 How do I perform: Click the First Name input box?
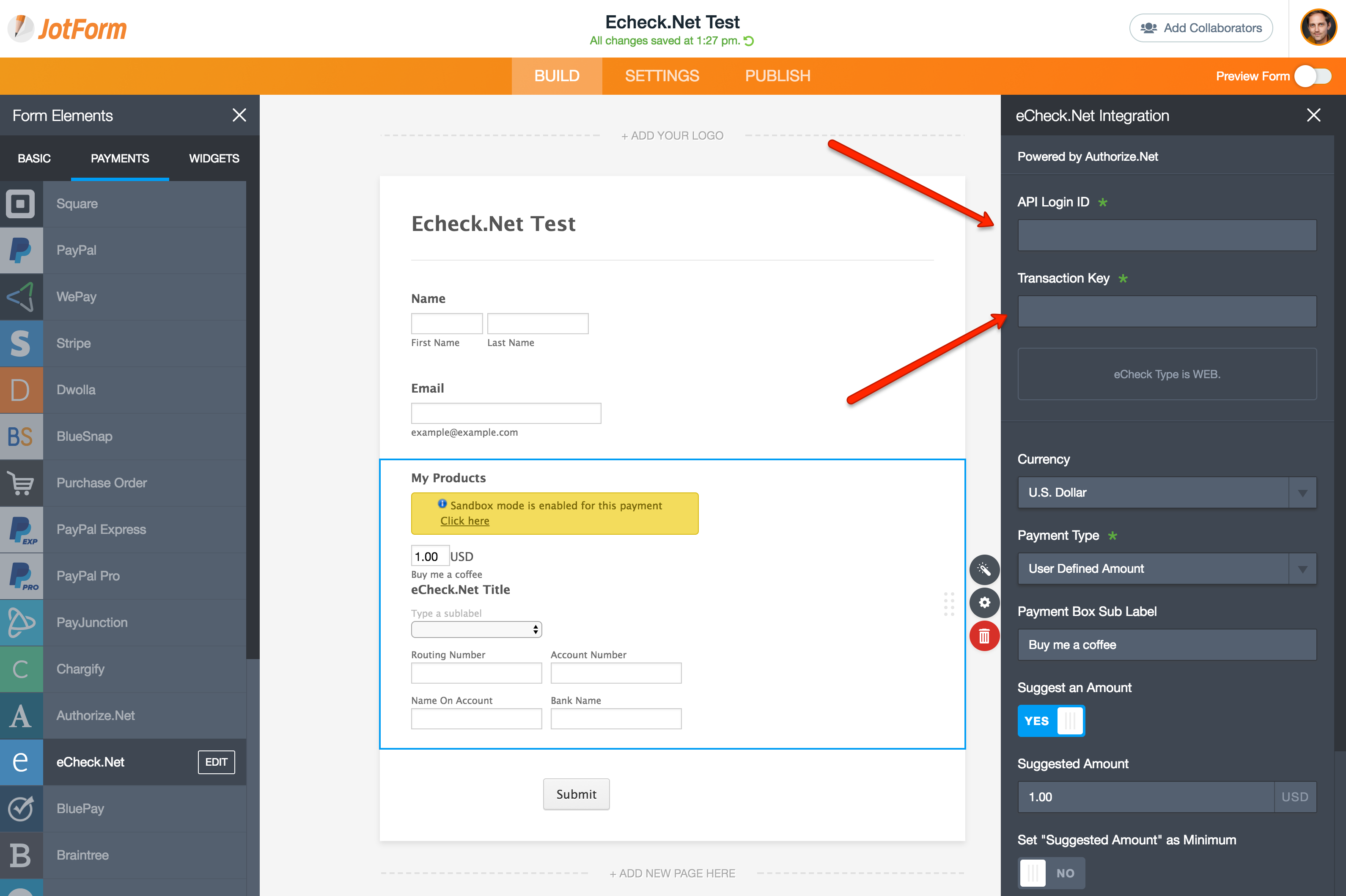pos(447,324)
